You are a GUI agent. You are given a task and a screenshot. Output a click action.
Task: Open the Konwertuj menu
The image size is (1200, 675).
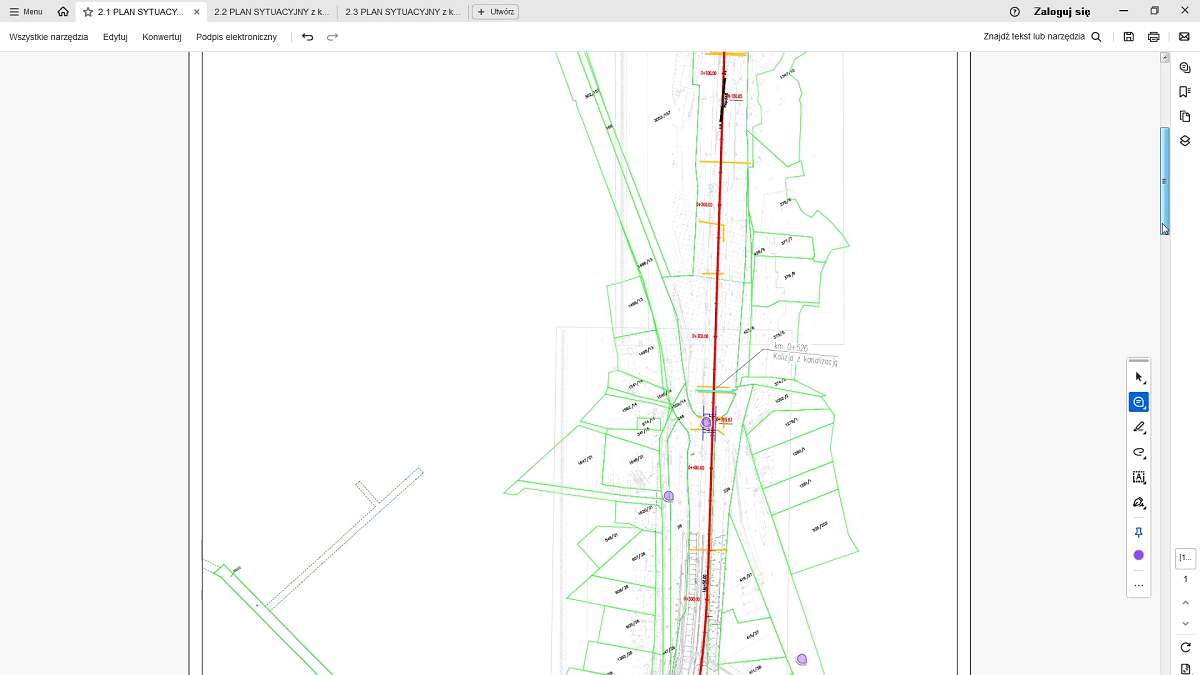(x=161, y=37)
